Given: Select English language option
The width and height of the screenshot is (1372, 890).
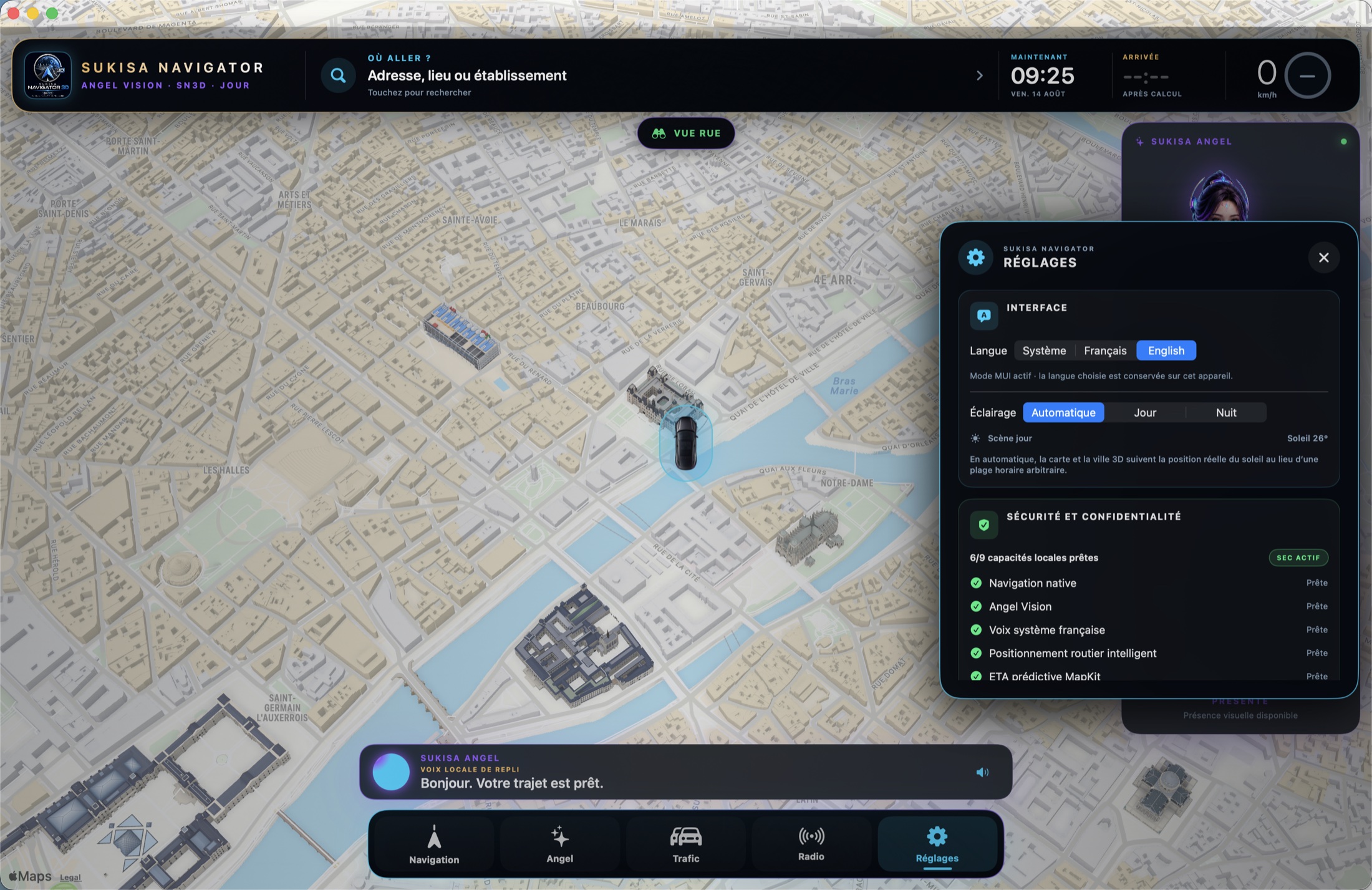Looking at the screenshot, I should [1166, 351].
